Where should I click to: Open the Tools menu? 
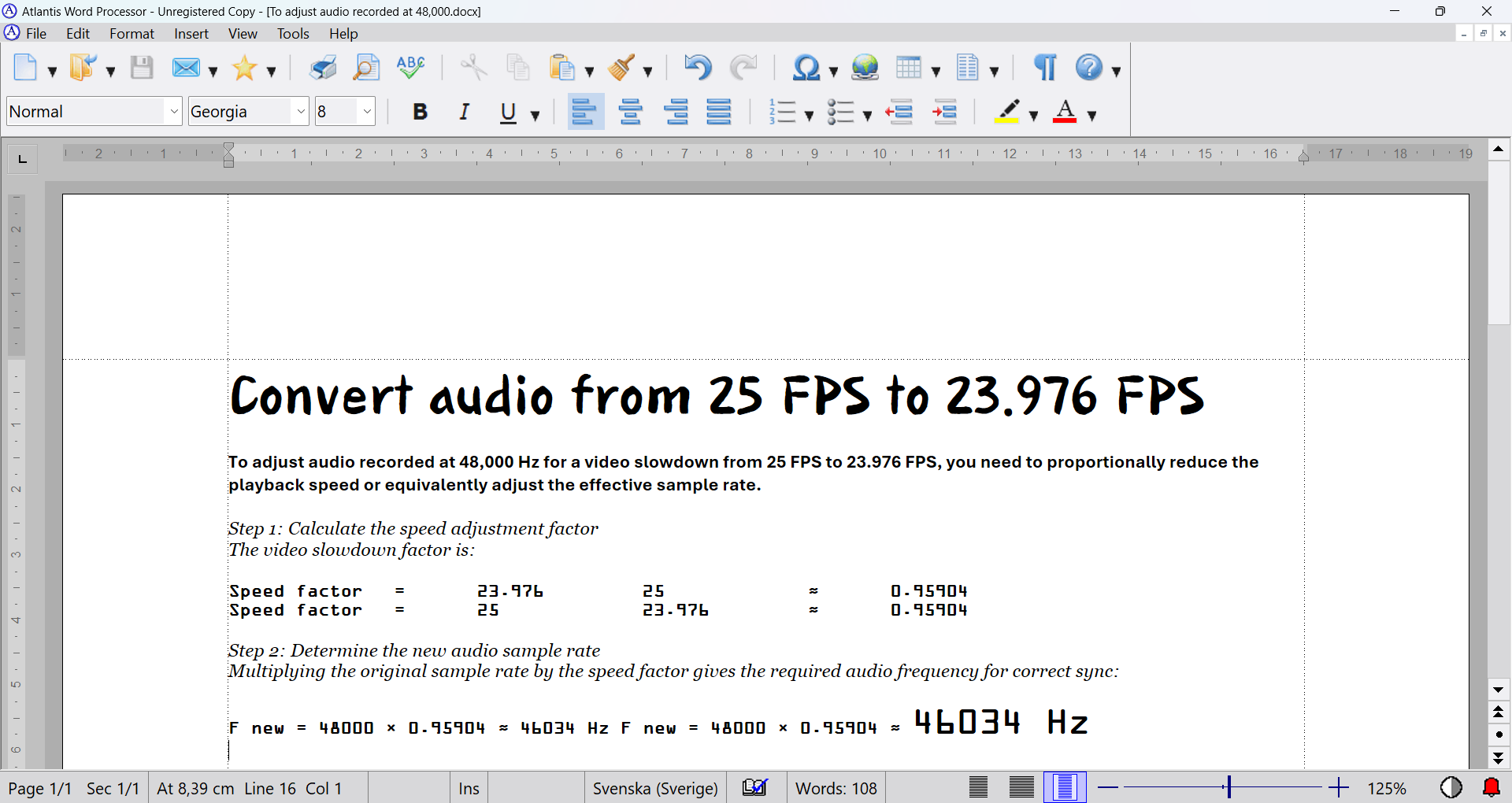point(292,34)
